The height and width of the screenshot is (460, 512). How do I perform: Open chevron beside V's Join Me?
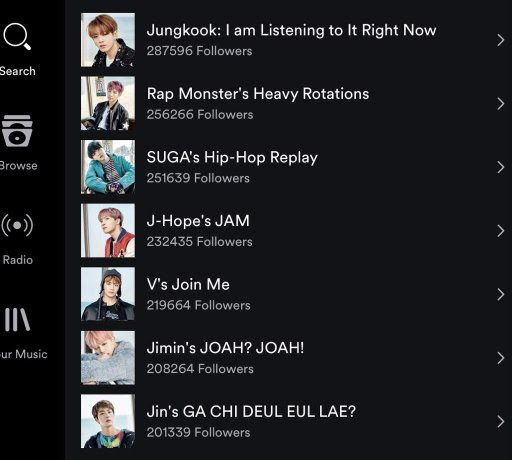[500, 294]
